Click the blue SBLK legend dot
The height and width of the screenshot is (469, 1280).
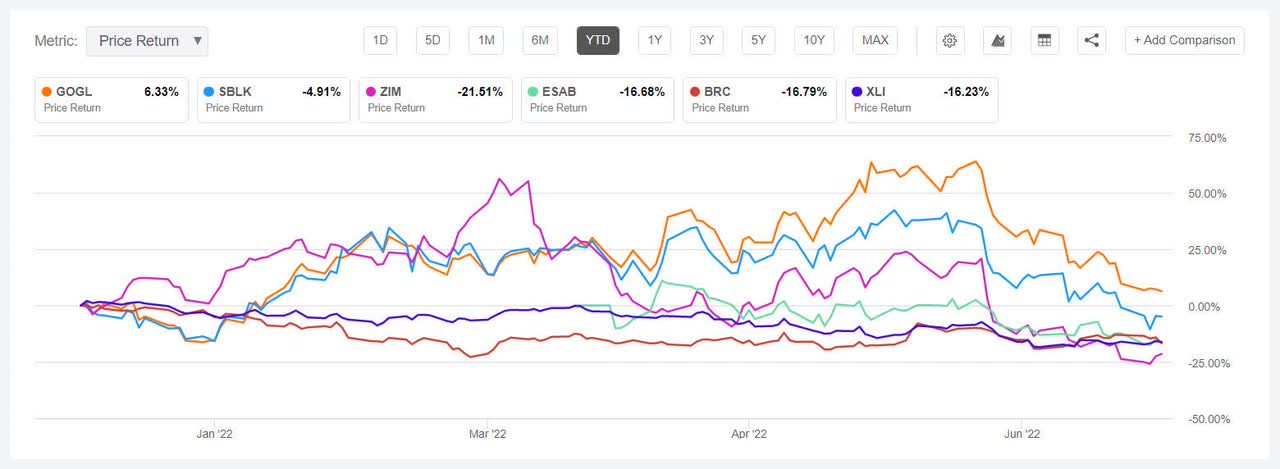(x=209, y=92)
